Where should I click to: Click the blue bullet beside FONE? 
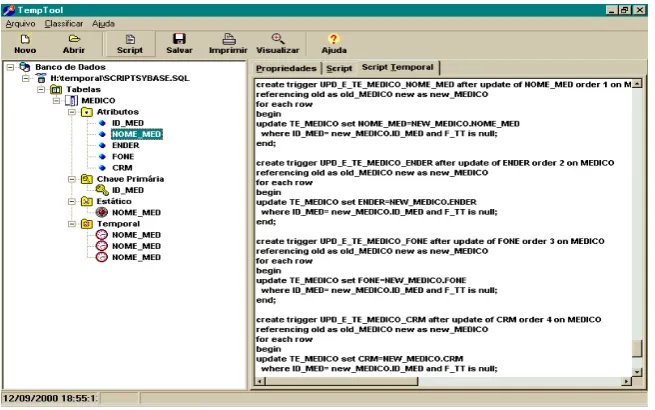pyautogui.click(x=102, y=157)
